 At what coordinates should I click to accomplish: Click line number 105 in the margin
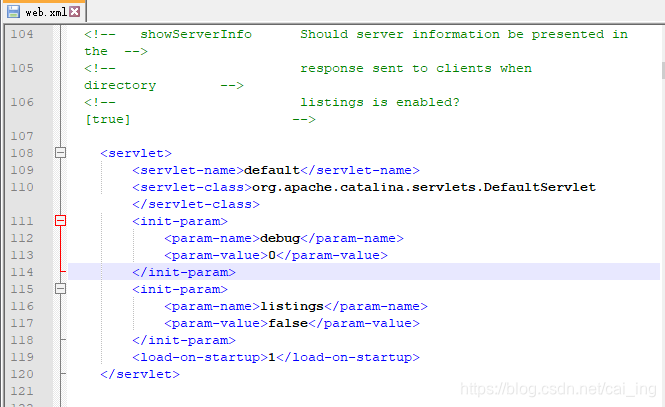point(22,68)
